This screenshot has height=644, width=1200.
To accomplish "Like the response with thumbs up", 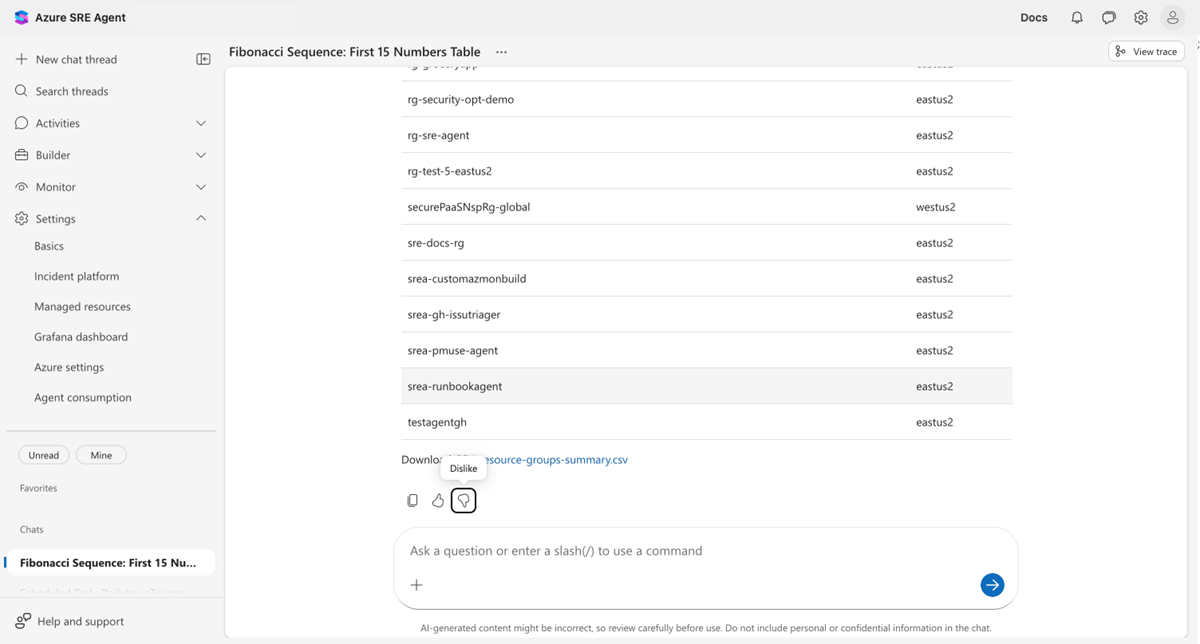I will 437,500.
